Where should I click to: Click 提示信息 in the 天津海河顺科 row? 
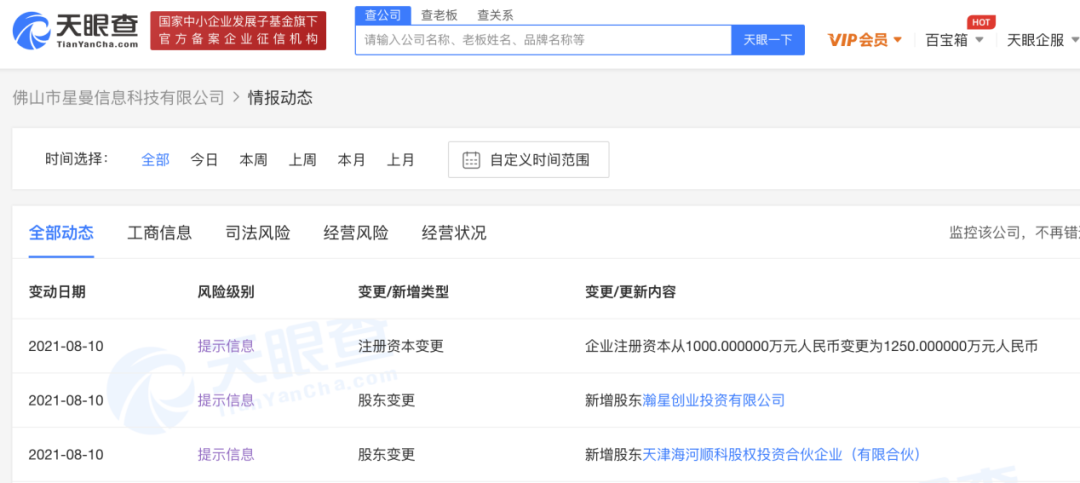[x=226, y=455]
